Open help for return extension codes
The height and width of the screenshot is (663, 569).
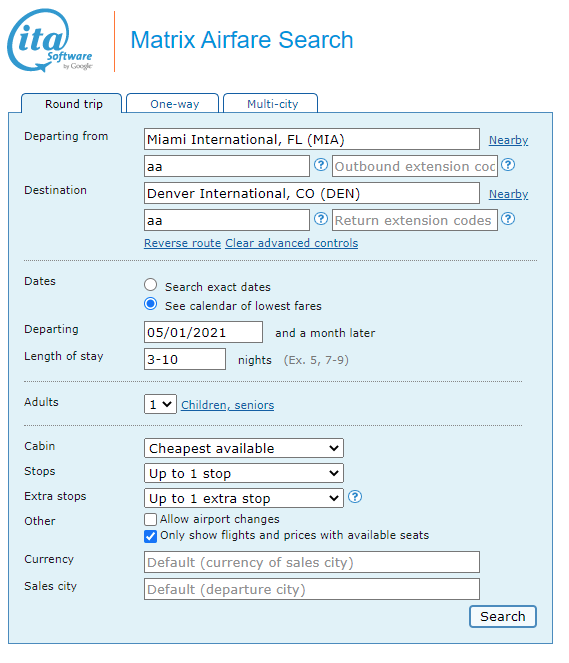tap(508, 219)
